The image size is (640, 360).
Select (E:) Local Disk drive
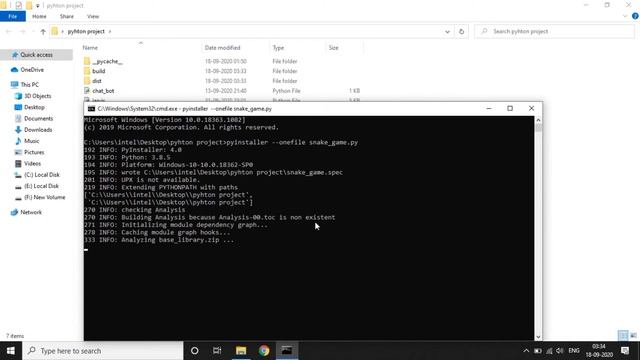(41, 186)
